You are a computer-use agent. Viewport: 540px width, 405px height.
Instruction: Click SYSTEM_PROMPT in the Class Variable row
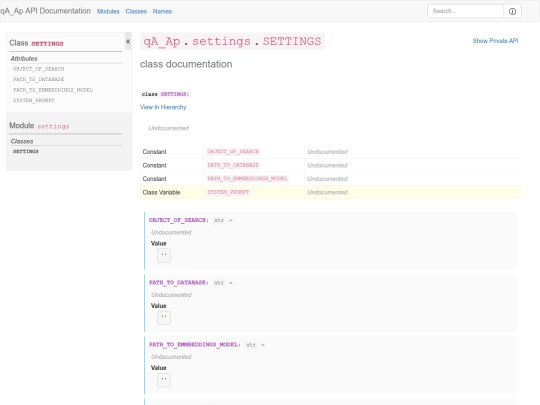coord(228,192)
